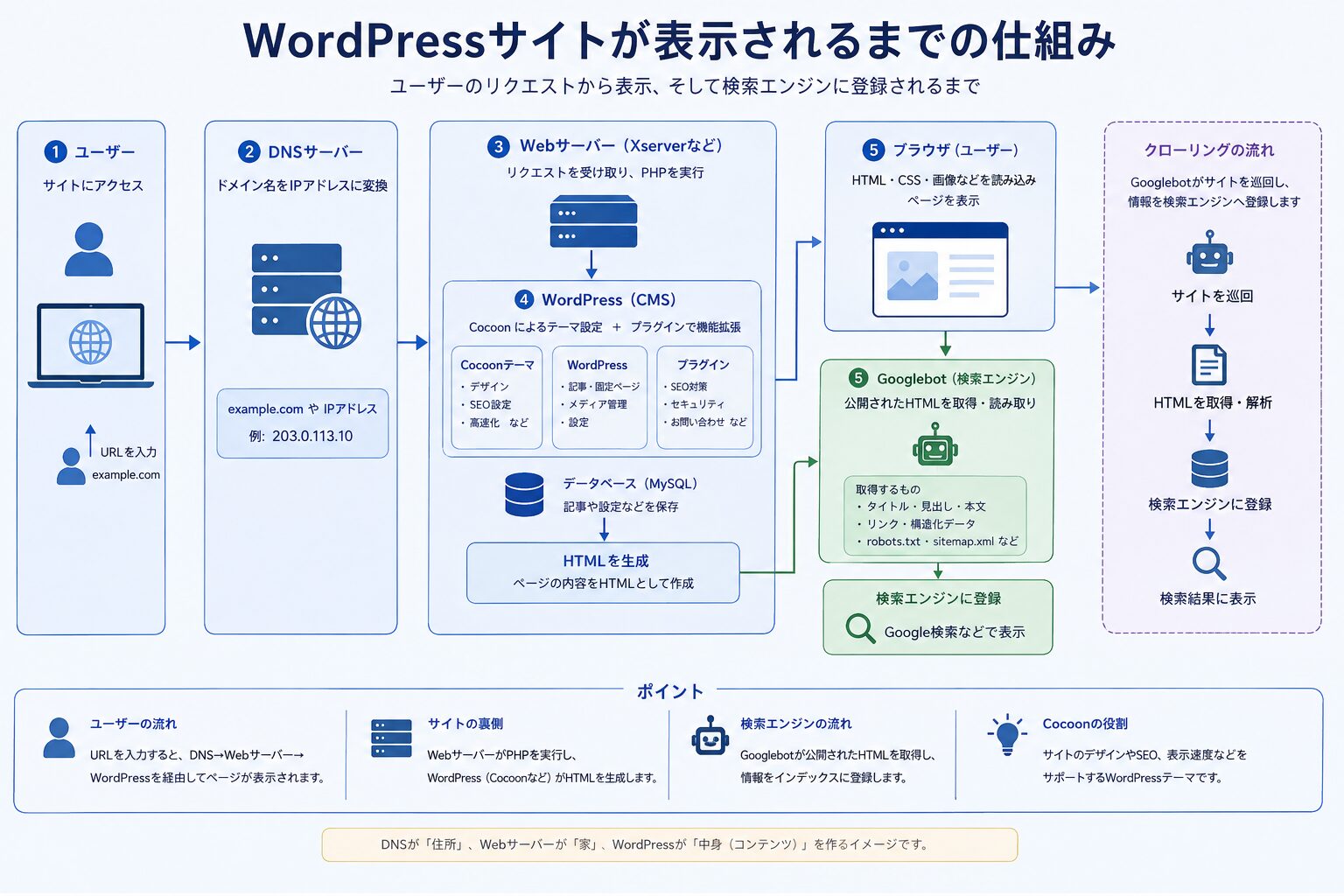This screenshot has width=1344, height=896.
Task: Click the small person icon beside URLを入力
Action: tap(71, 466)
